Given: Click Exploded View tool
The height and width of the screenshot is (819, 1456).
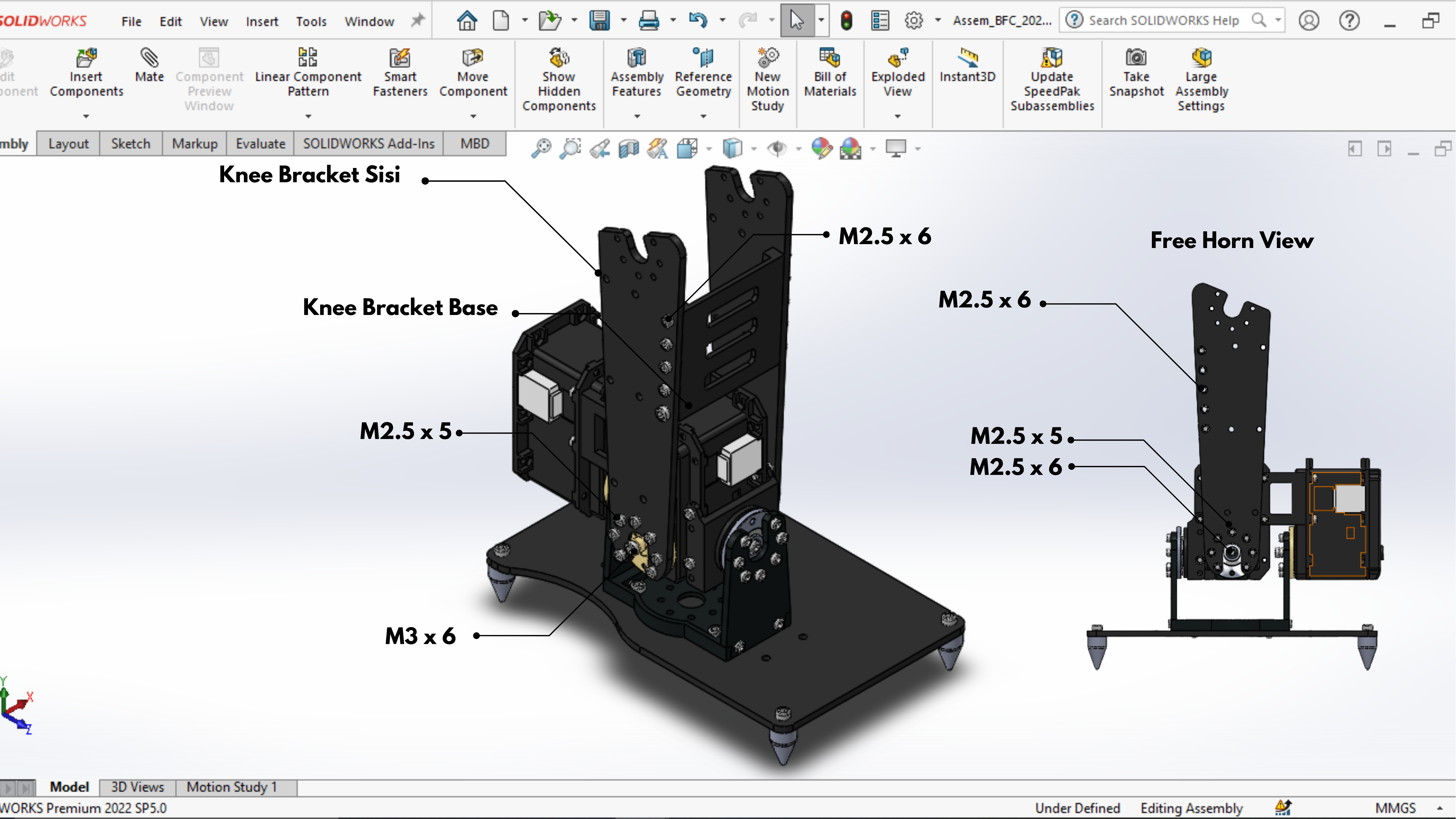Looking at the screenshot, I should pyautogui.click(x=898, y=73).
